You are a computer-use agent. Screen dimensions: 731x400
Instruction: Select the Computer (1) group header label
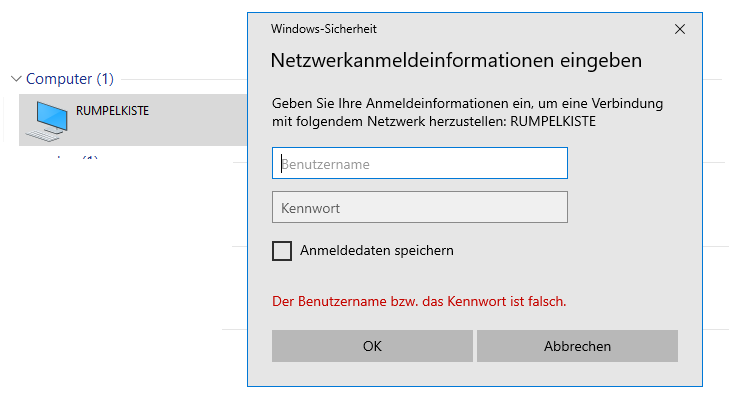[69, 78]
